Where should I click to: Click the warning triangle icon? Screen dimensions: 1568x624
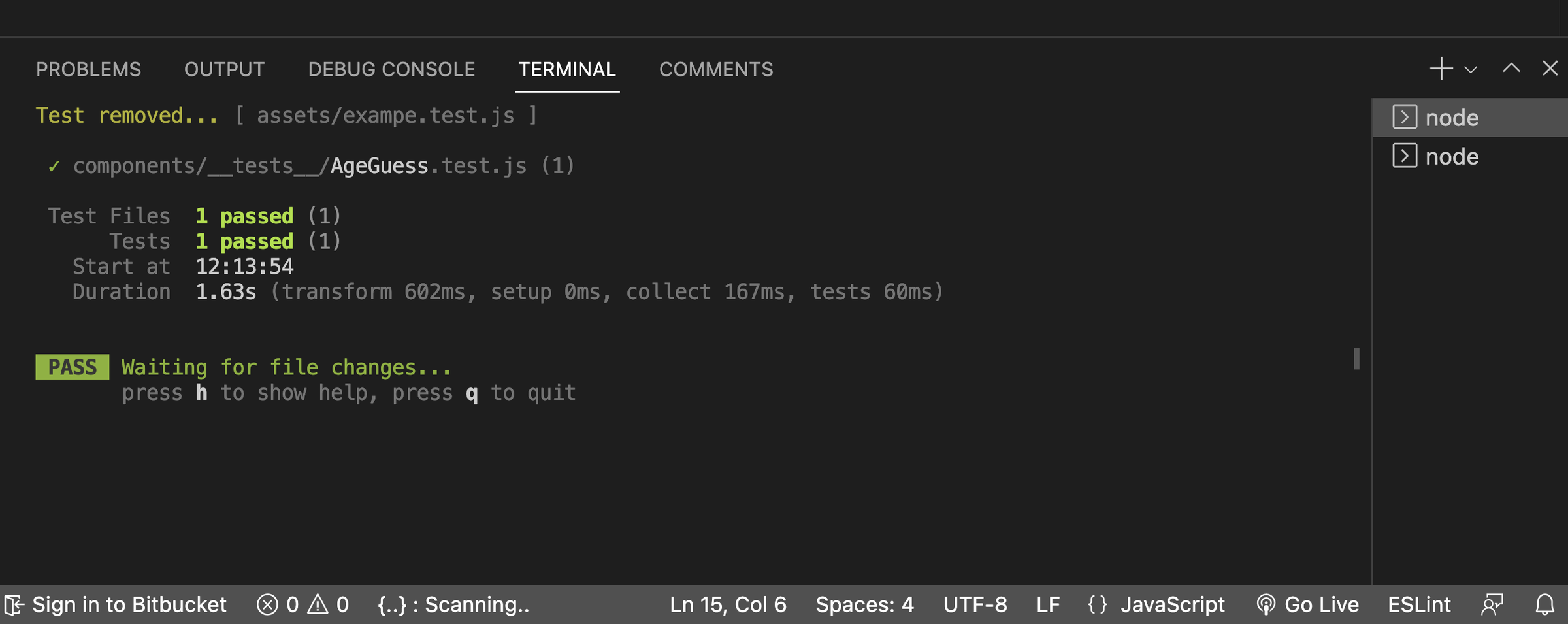coord(318,604)
